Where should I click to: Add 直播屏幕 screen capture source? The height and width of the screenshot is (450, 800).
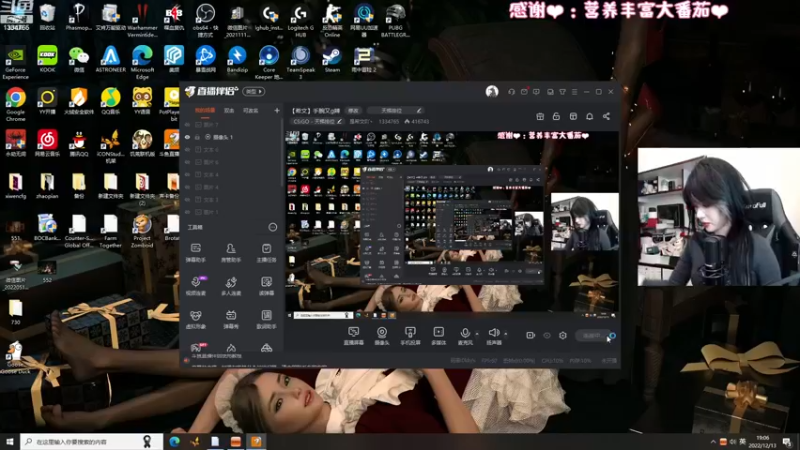[x=353, y=336]
